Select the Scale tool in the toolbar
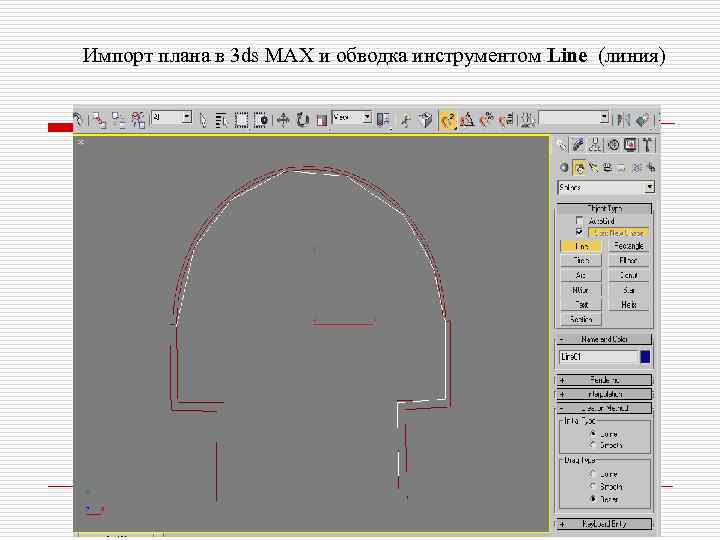This screenshot has height=540, width=720. (x=321, y=120)
